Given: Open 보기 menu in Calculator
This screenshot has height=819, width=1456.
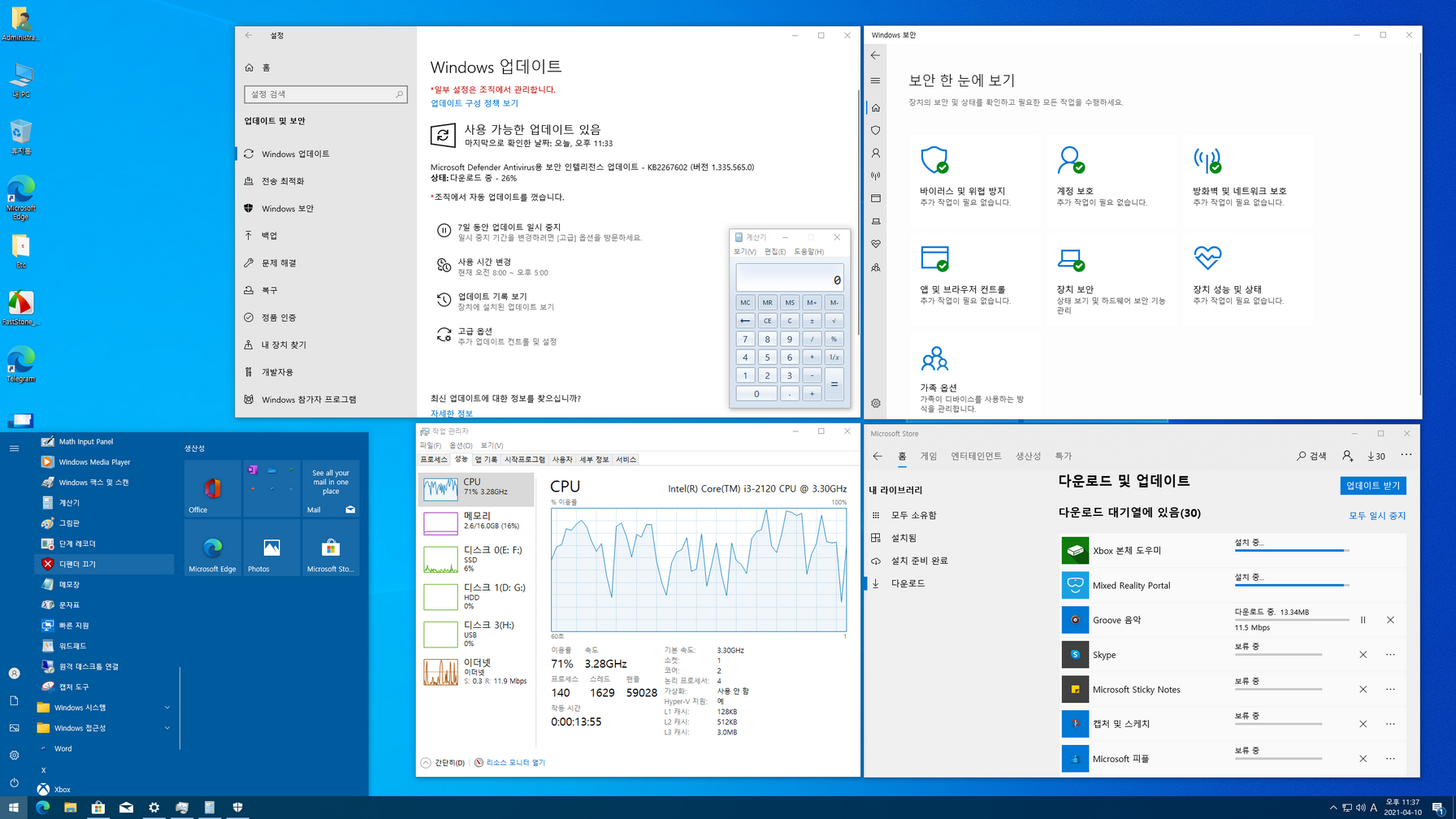Looking at the screenshot, I should tap(745, 252).
